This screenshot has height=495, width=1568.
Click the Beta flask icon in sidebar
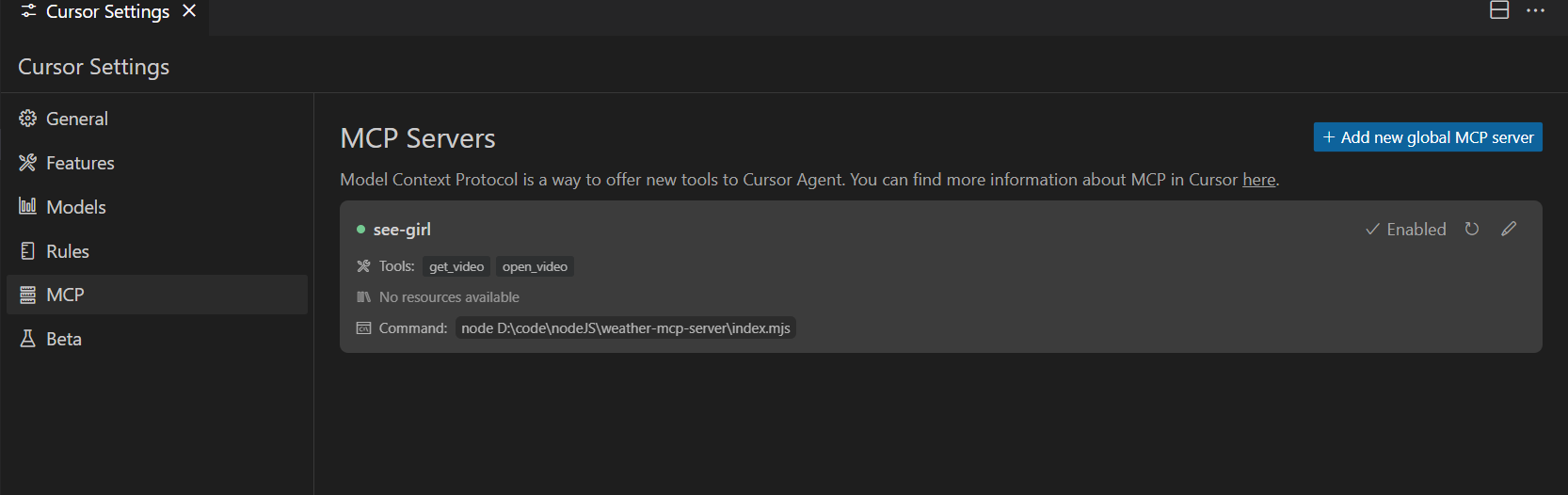27,339
